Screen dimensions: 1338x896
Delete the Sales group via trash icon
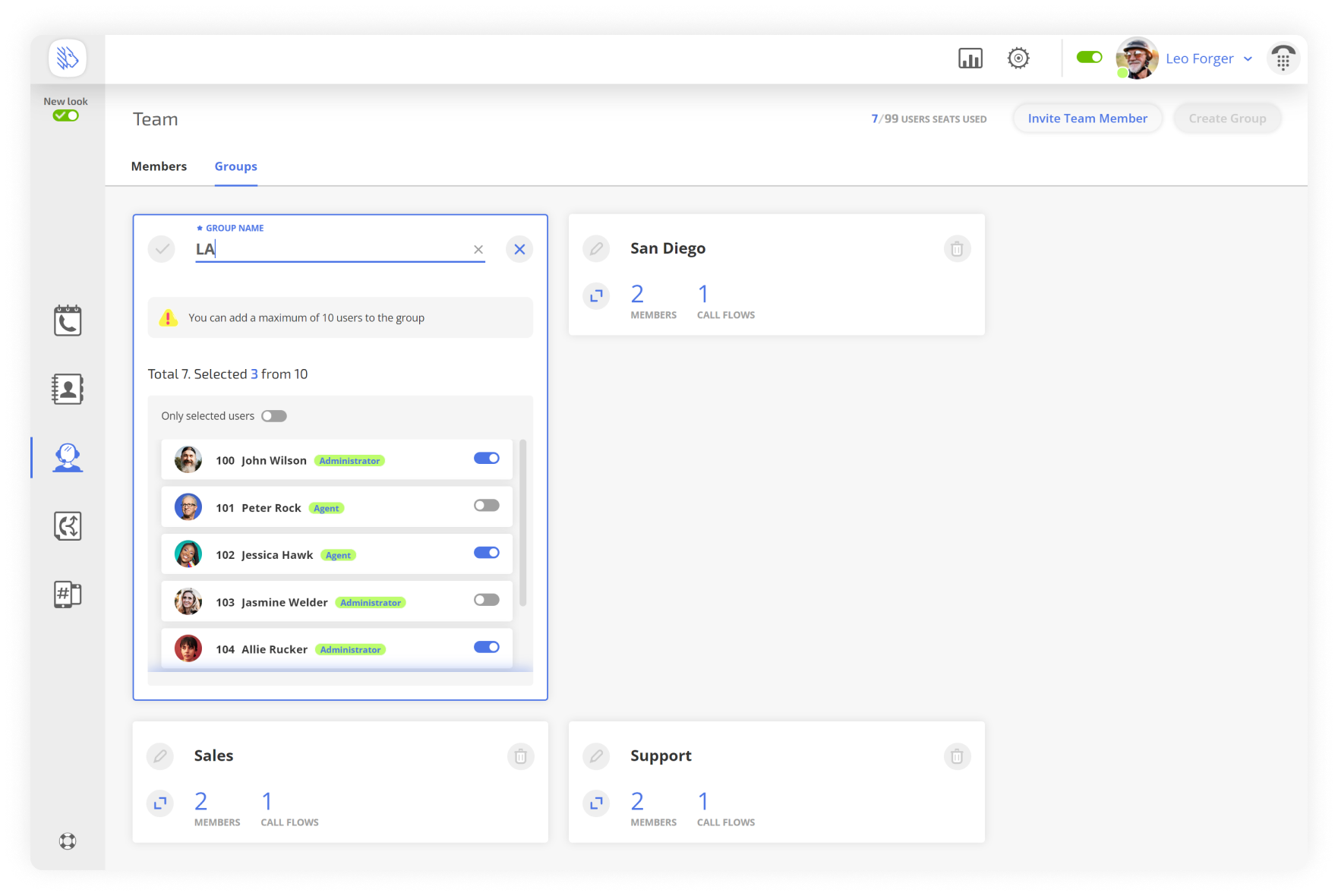click(x=521, y=756)
